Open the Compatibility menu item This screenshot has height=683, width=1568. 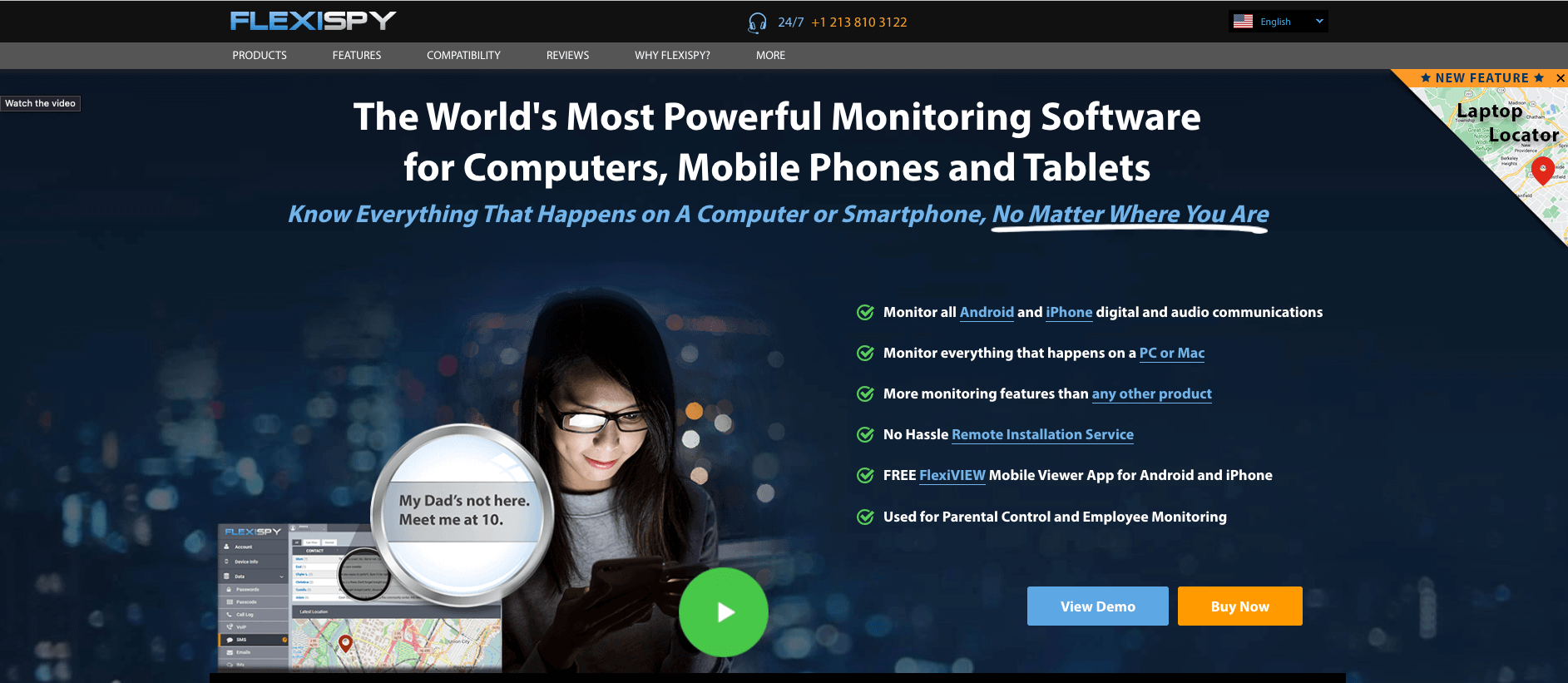[x=463, y=56]
